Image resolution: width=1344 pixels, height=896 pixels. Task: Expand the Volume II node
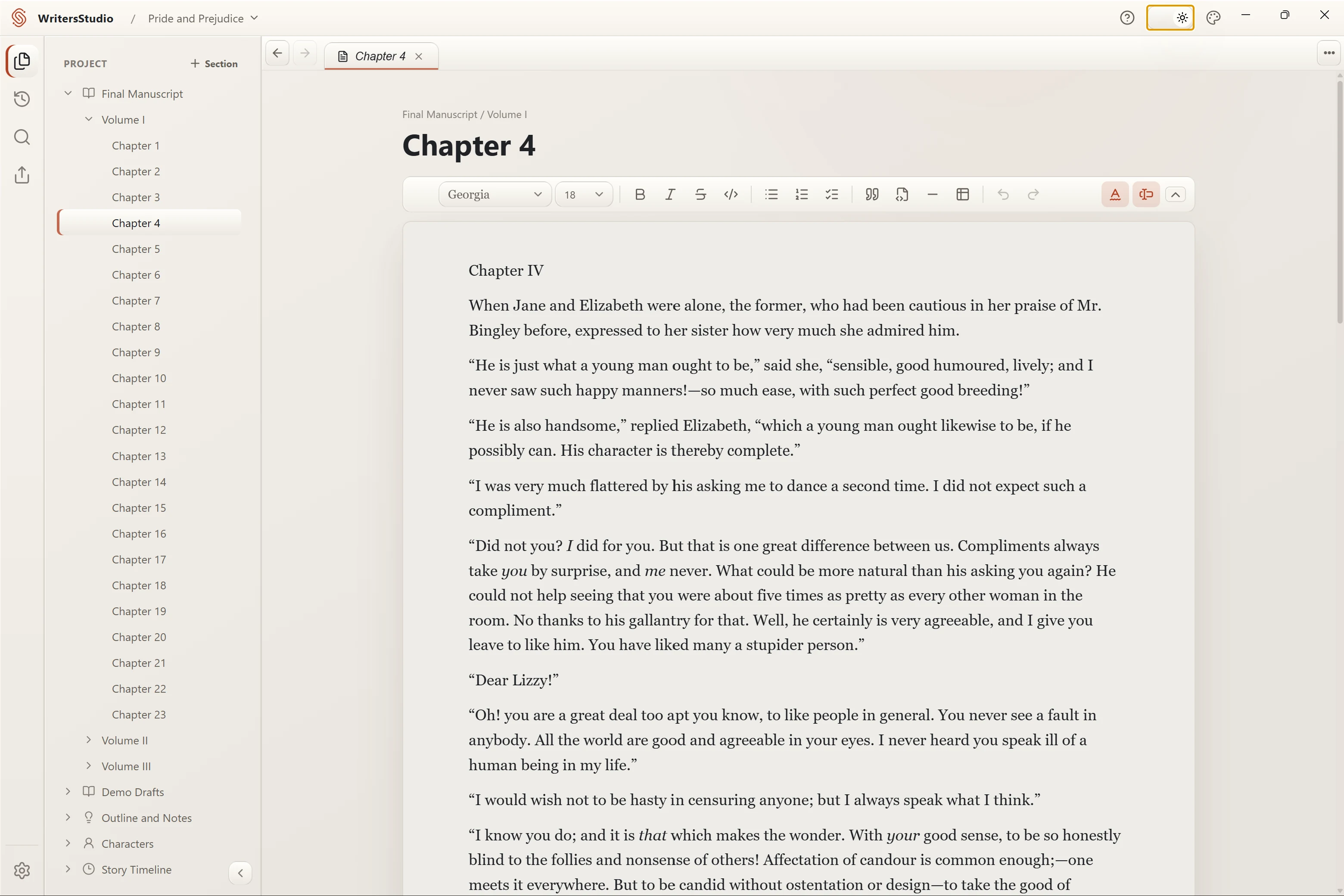coord(89,740)
